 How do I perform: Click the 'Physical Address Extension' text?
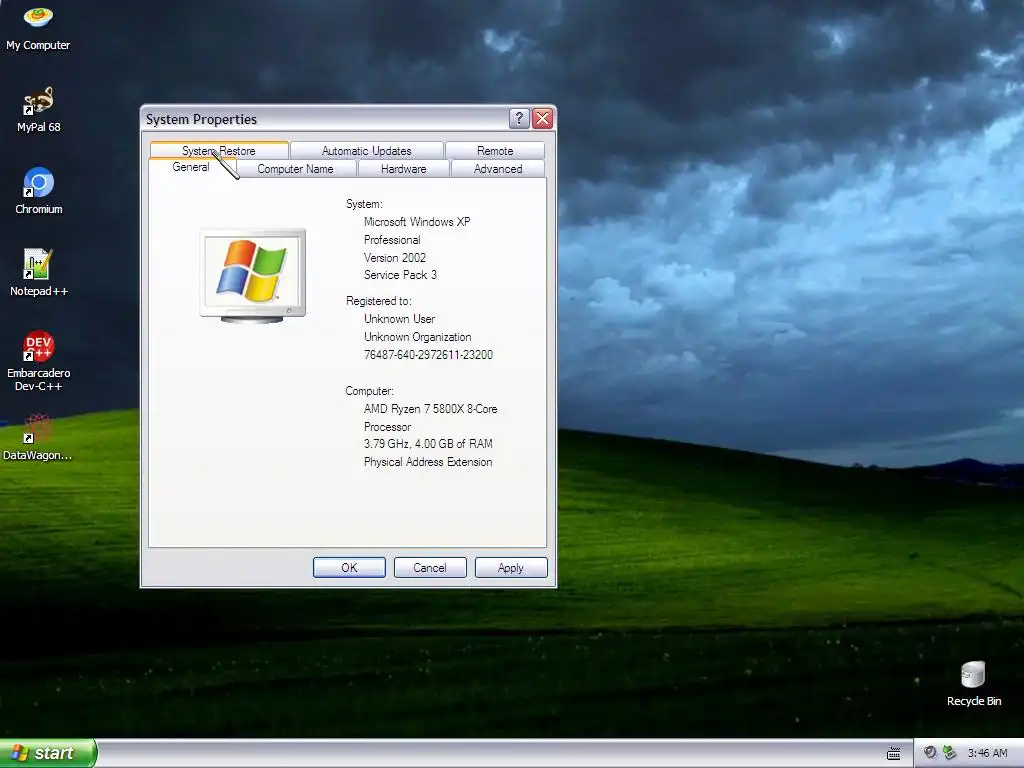[x=428, y=462]
